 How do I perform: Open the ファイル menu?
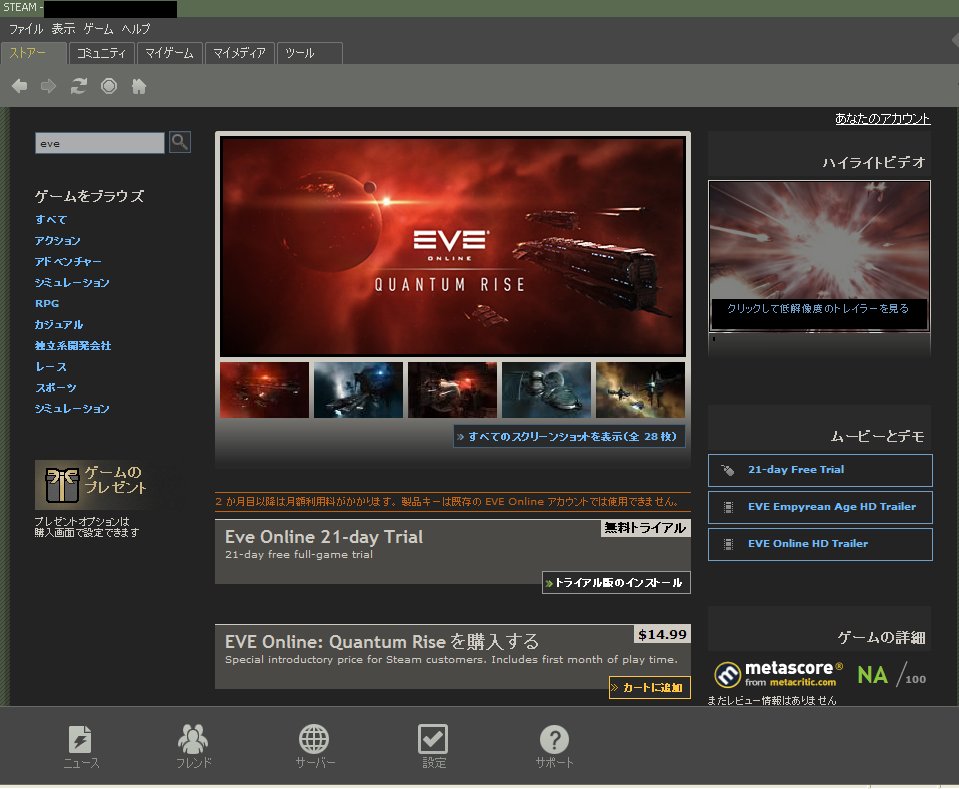pos(26,30)
